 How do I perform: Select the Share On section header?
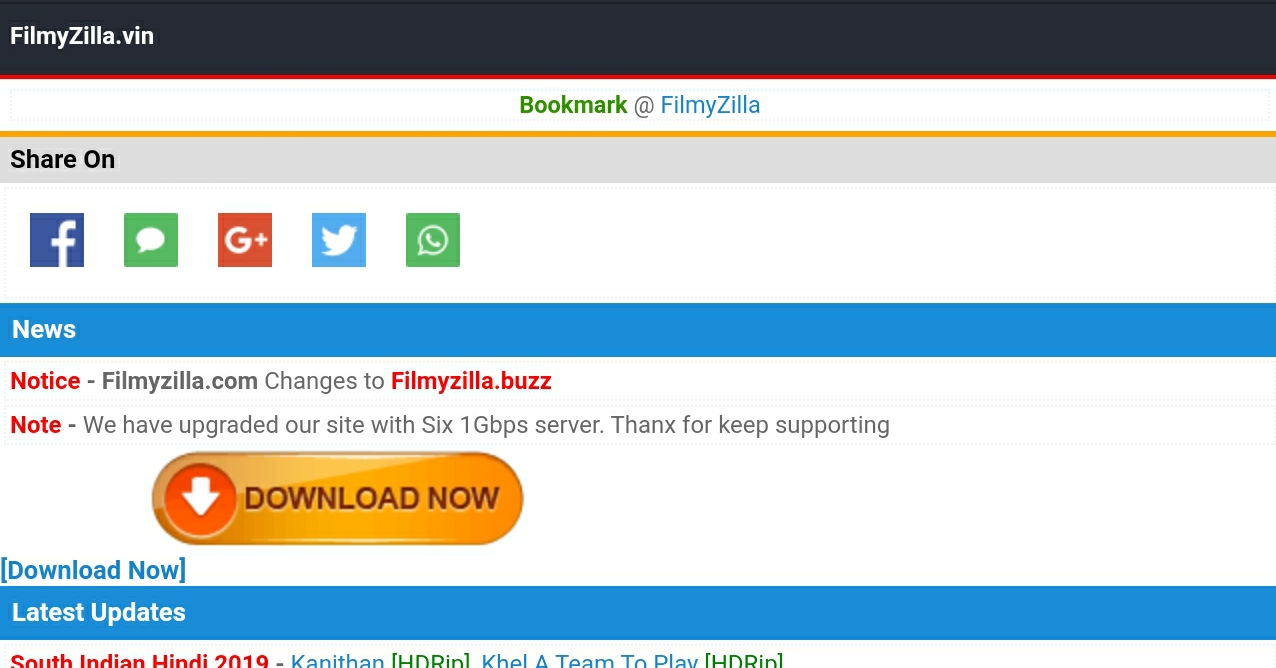[x=638, y=160]
